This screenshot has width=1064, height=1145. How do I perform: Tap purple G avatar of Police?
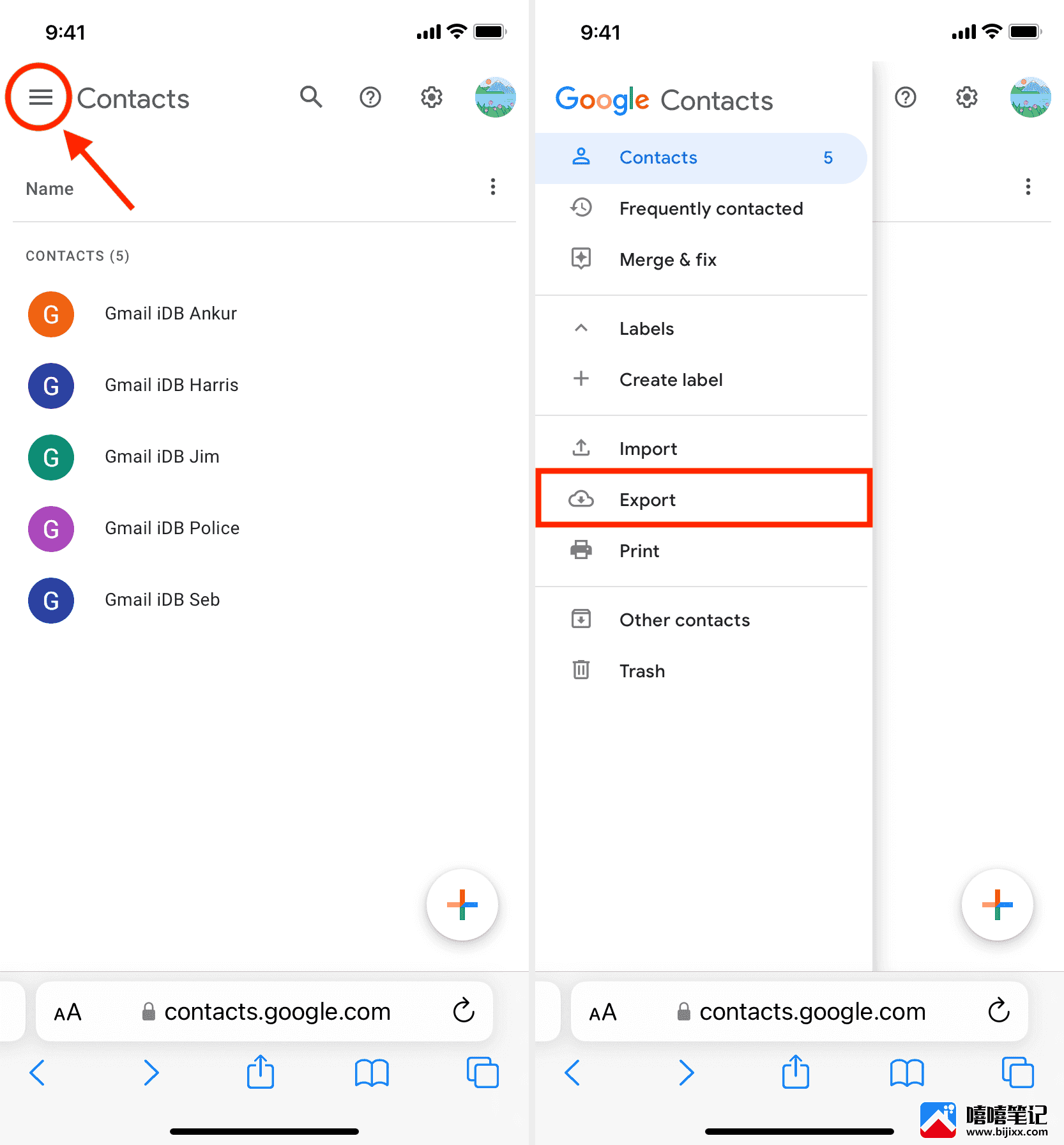point(51,528)
